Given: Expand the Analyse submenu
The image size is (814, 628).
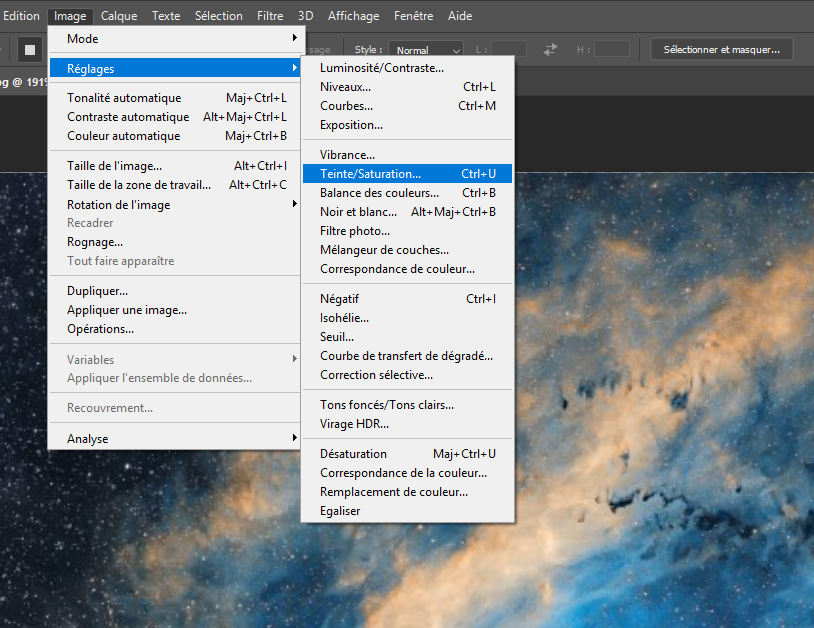Looking at the screenshot, I should click(175, 439).
